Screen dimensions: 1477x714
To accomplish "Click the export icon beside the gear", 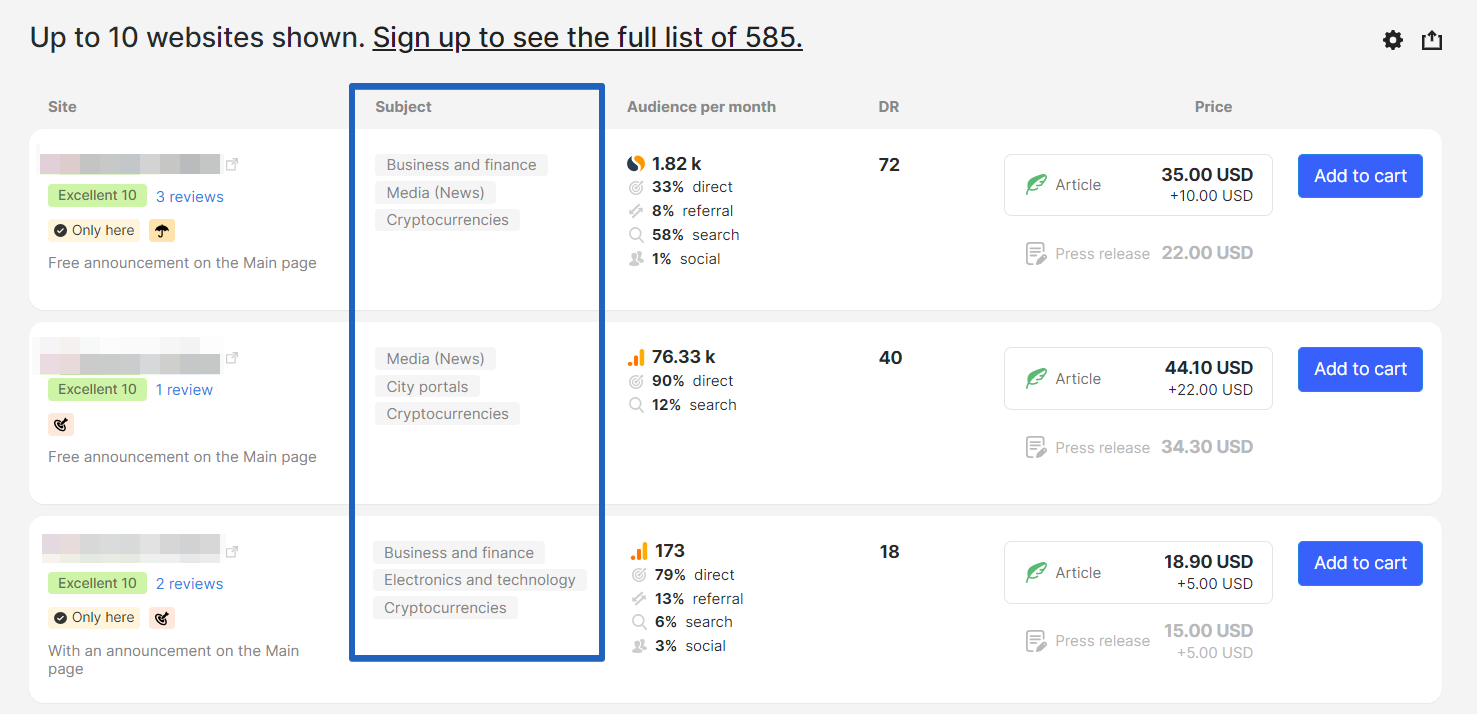I will [1432, 40].
